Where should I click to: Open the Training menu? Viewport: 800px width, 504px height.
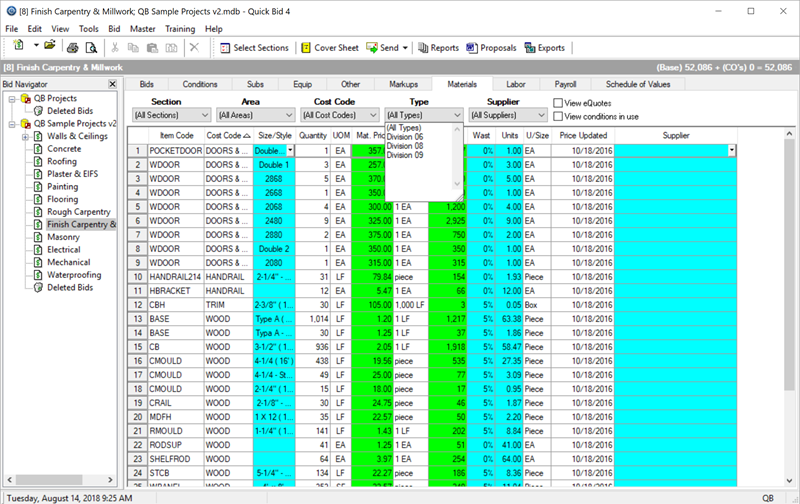coord(180,29)
